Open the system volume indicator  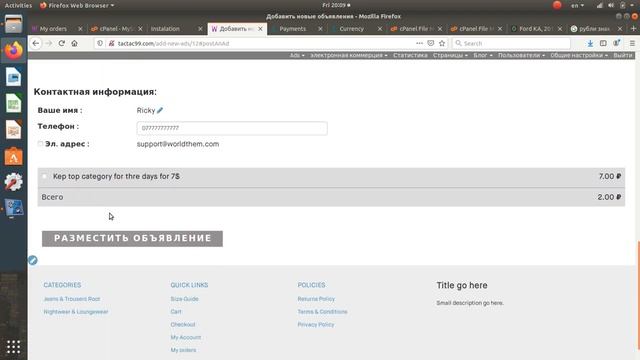[611, 5]
